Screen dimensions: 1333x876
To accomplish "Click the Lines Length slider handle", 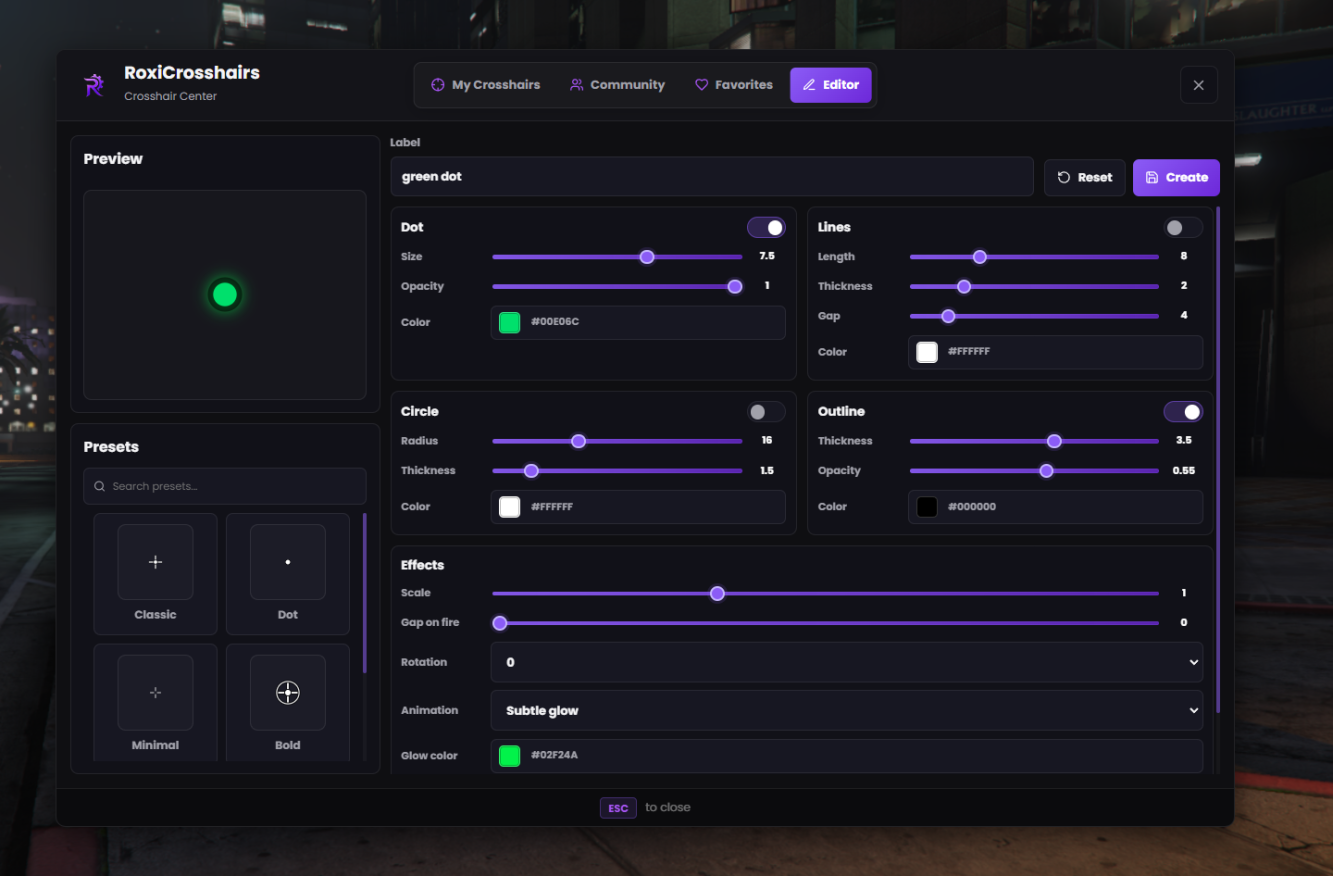I will [x=980, y=257].
